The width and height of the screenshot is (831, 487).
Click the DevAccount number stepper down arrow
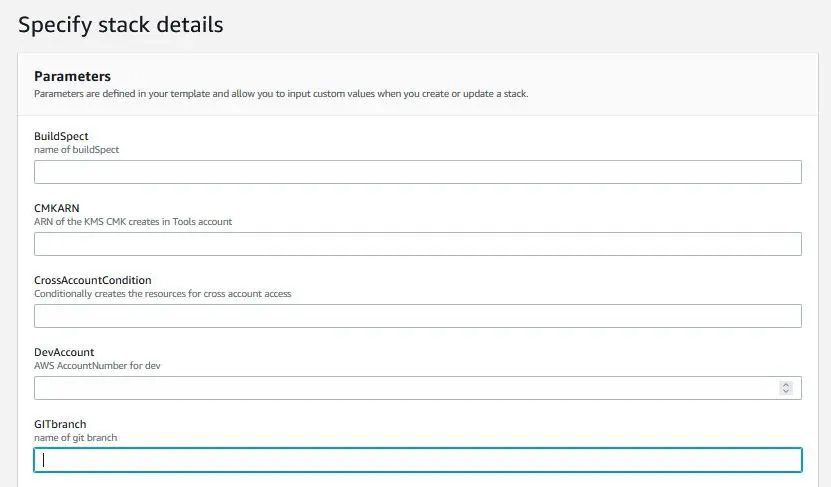click(786, 392)
